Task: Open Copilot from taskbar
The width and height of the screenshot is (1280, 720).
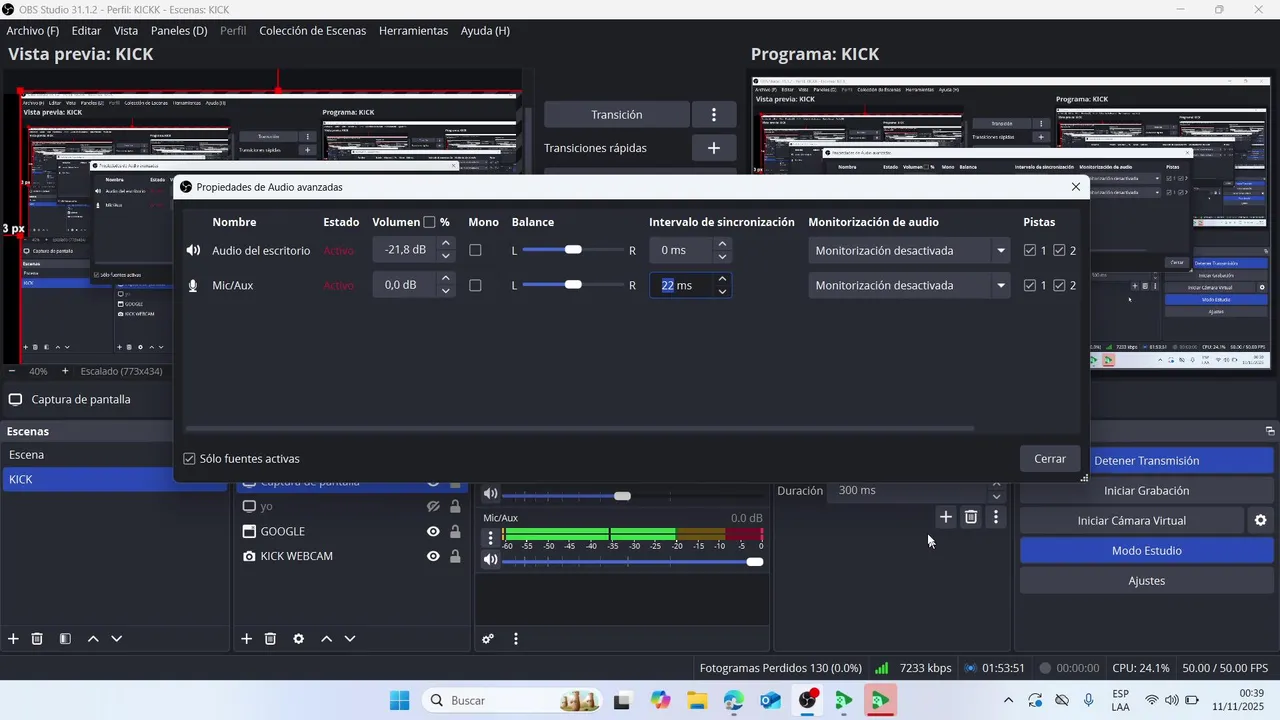Action: click(659, 700)
